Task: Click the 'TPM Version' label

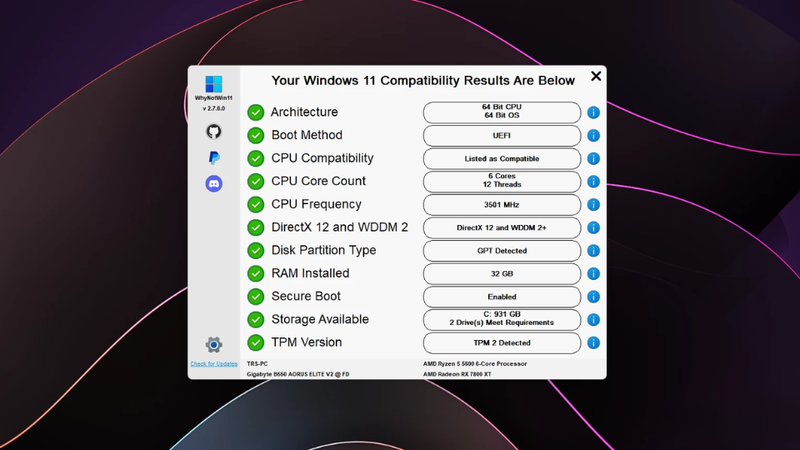Action: coord(306,342)
